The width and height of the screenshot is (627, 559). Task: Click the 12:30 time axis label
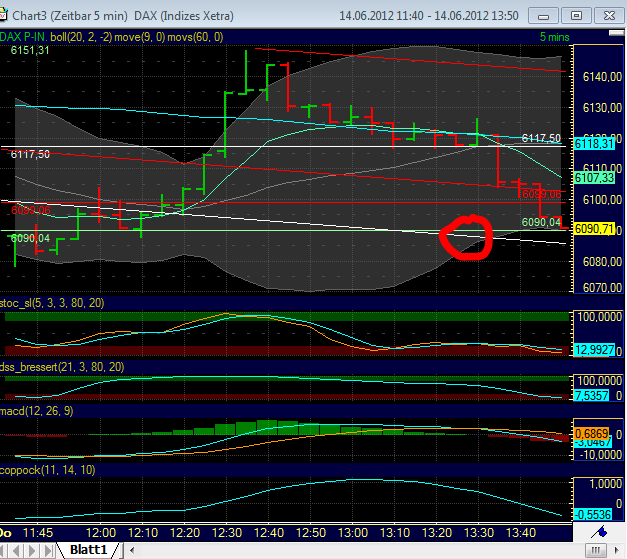click(x=227, y=533)
